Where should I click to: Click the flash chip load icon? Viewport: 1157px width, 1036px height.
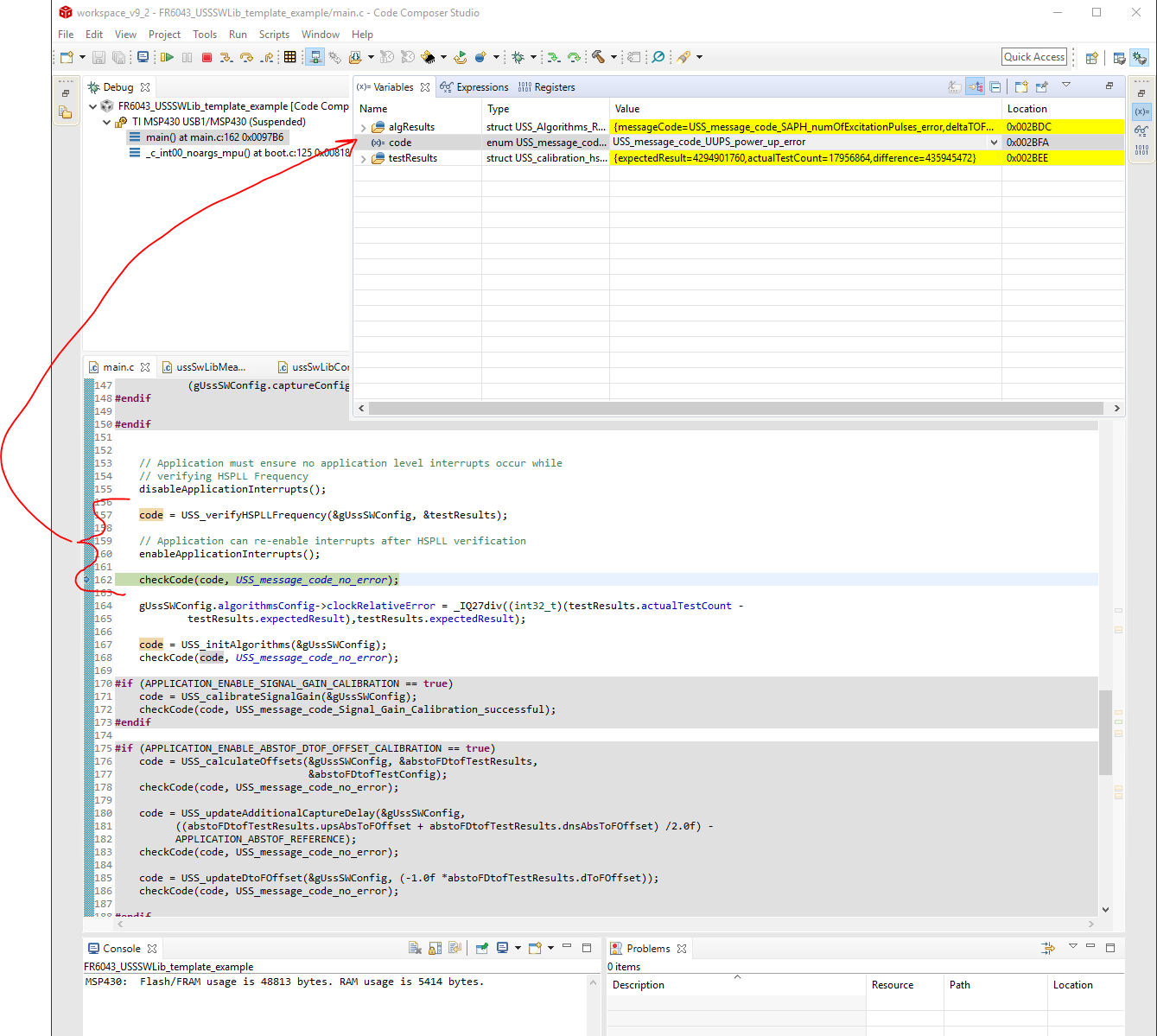[429, 57]
